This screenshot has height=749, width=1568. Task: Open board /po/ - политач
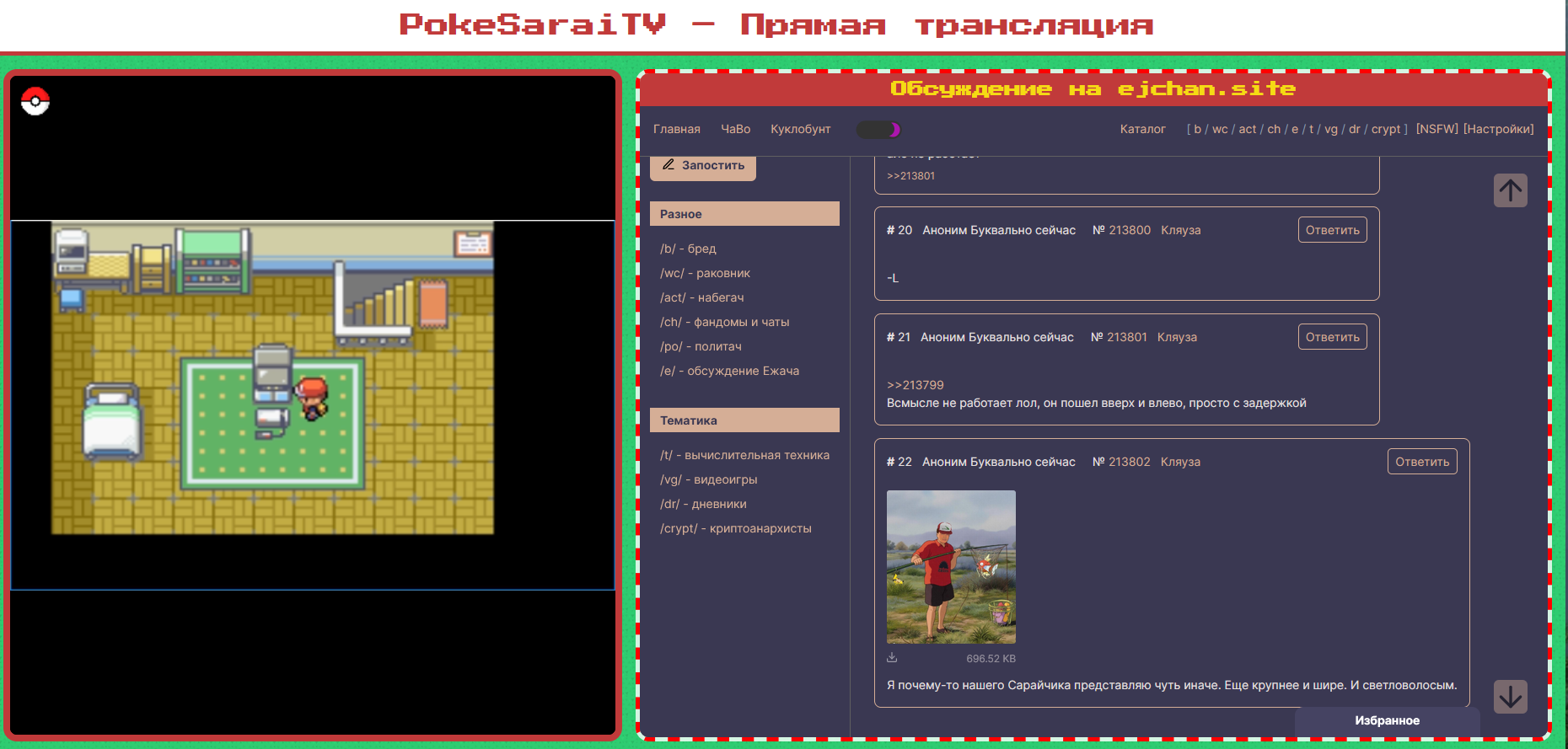tap(701, 346)
